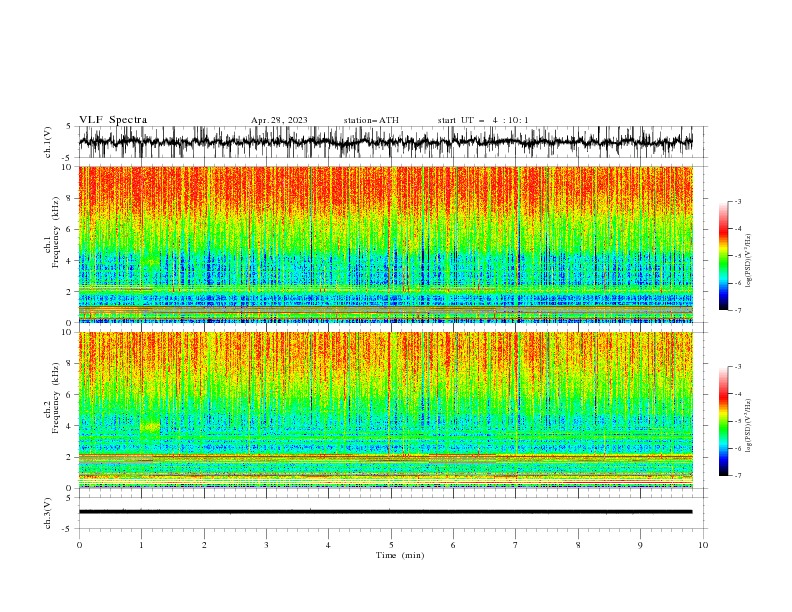Click time axis tick label '0'
This screenshot has width=792, height=612.
tap(79, 545)
